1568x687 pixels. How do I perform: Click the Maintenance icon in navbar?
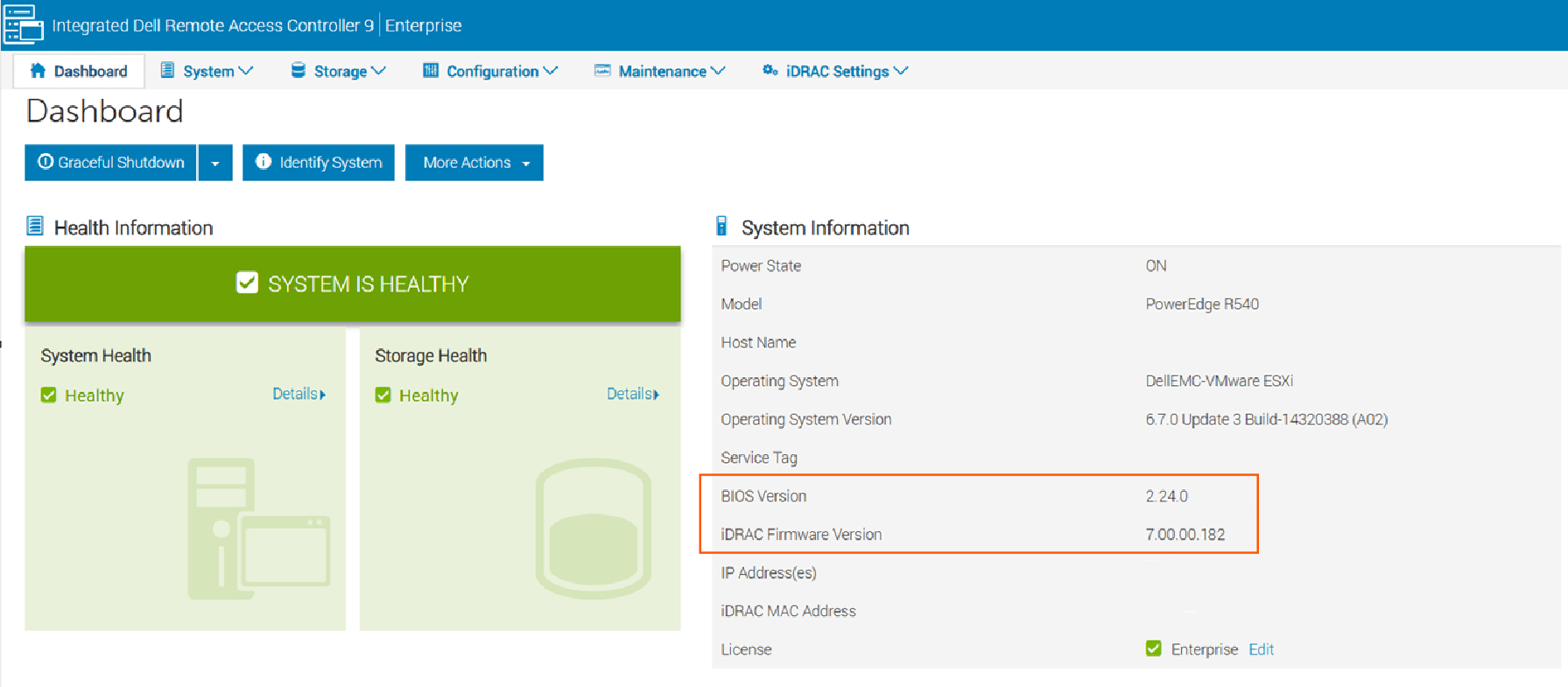tap(602, 71)
